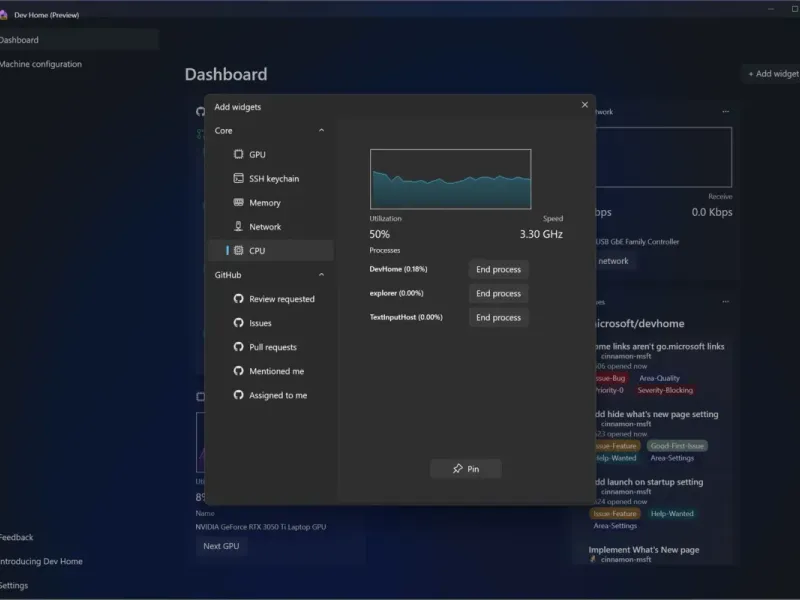Open issue Add launch on startup setting

pyautogui.click(x=649, y=482)
